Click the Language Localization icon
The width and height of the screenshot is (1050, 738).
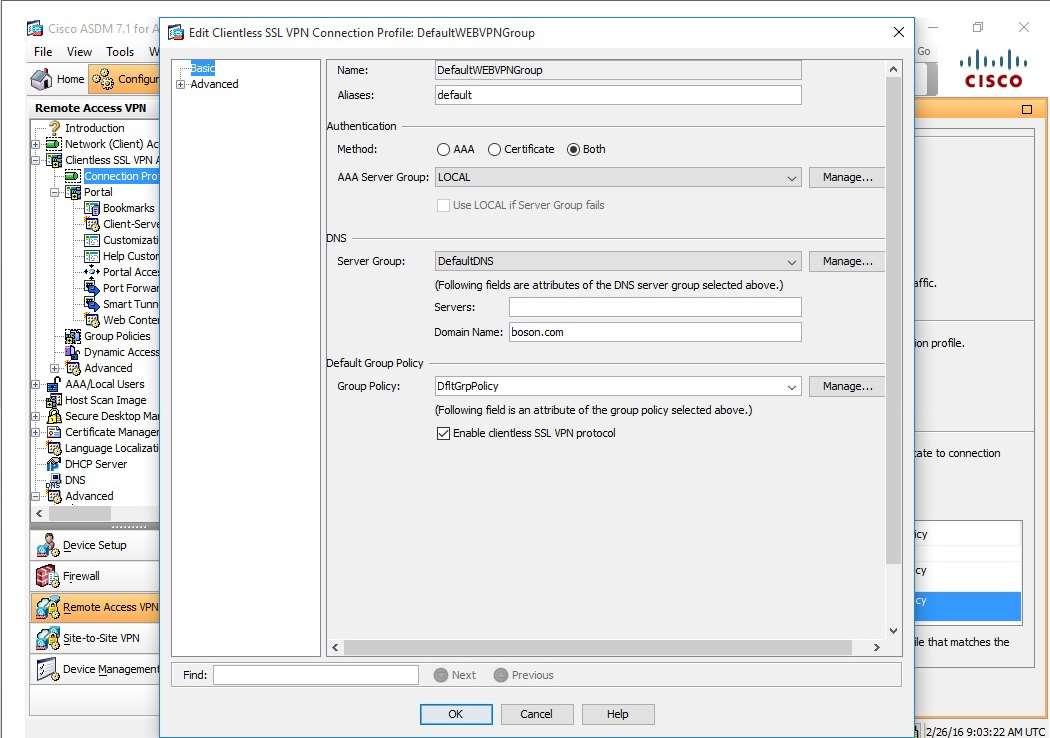coord(54,448)
